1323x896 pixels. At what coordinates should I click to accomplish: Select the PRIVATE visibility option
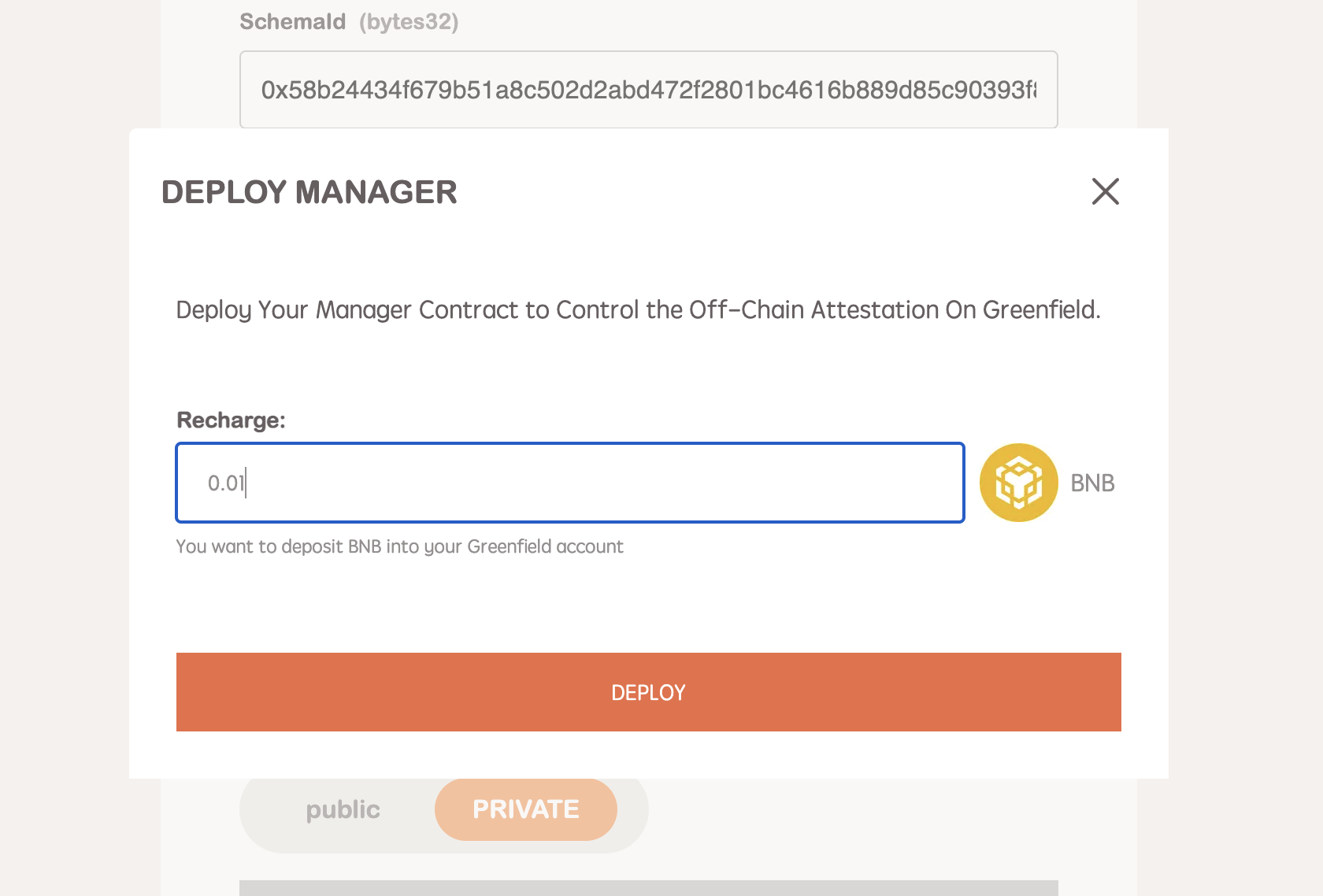(525, 809)
